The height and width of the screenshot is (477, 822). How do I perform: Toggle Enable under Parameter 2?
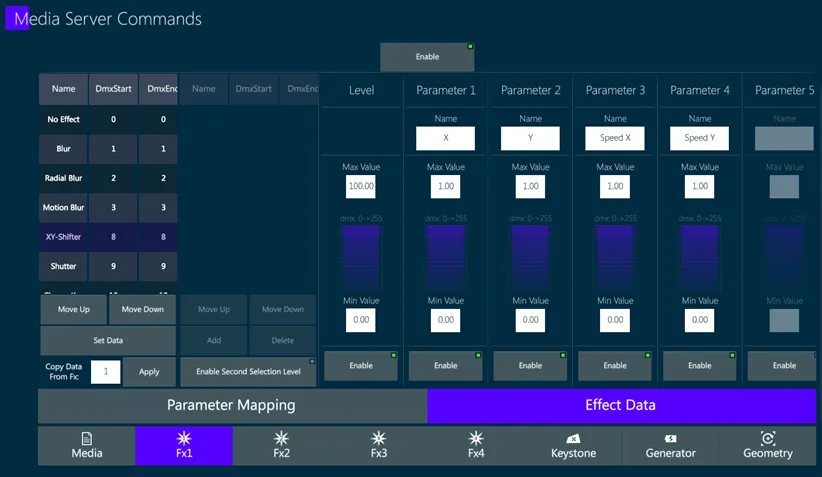pyautogui.click(x=531, y=365)
